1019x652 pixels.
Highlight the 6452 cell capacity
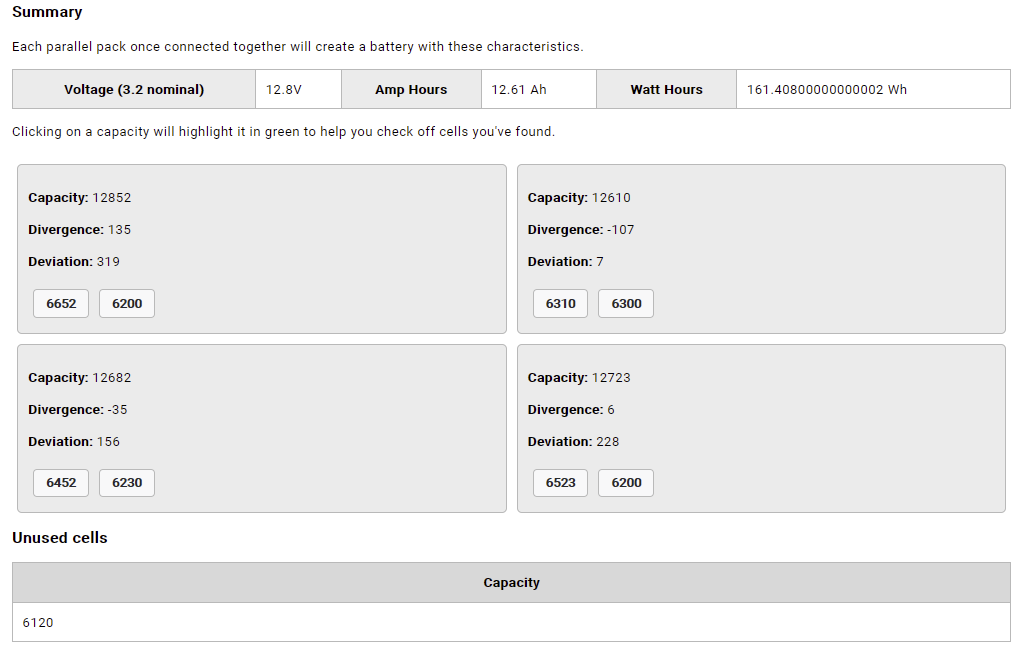(61, 483)
